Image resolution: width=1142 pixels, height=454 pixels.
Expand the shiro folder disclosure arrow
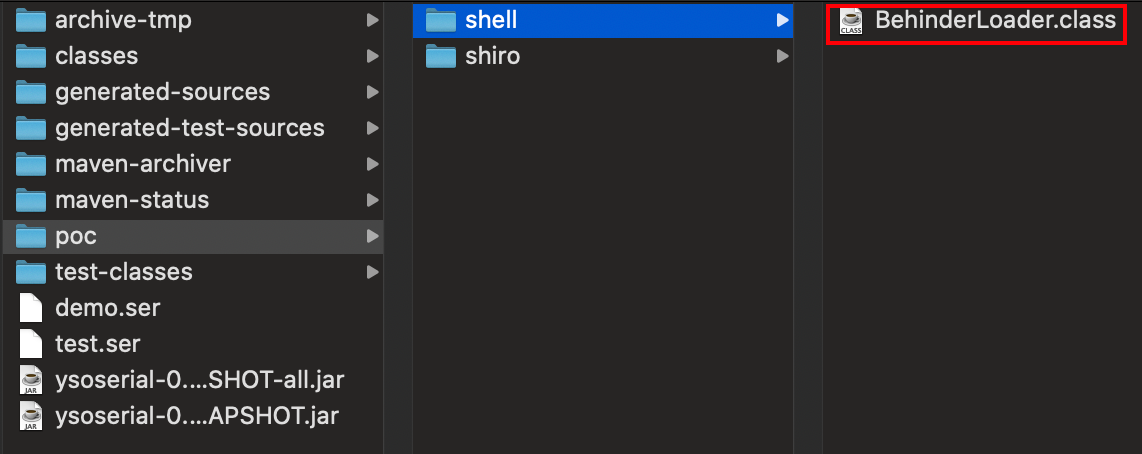tap(782, 56)
